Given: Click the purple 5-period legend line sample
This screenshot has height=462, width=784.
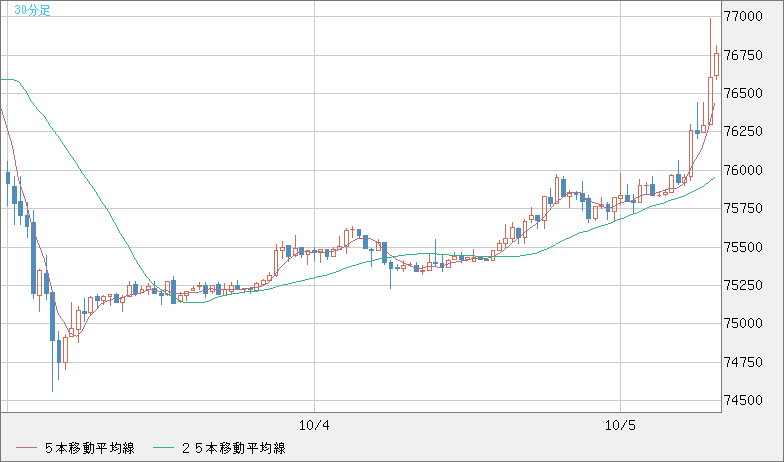Looking at the screenshot, I should 26,448.
